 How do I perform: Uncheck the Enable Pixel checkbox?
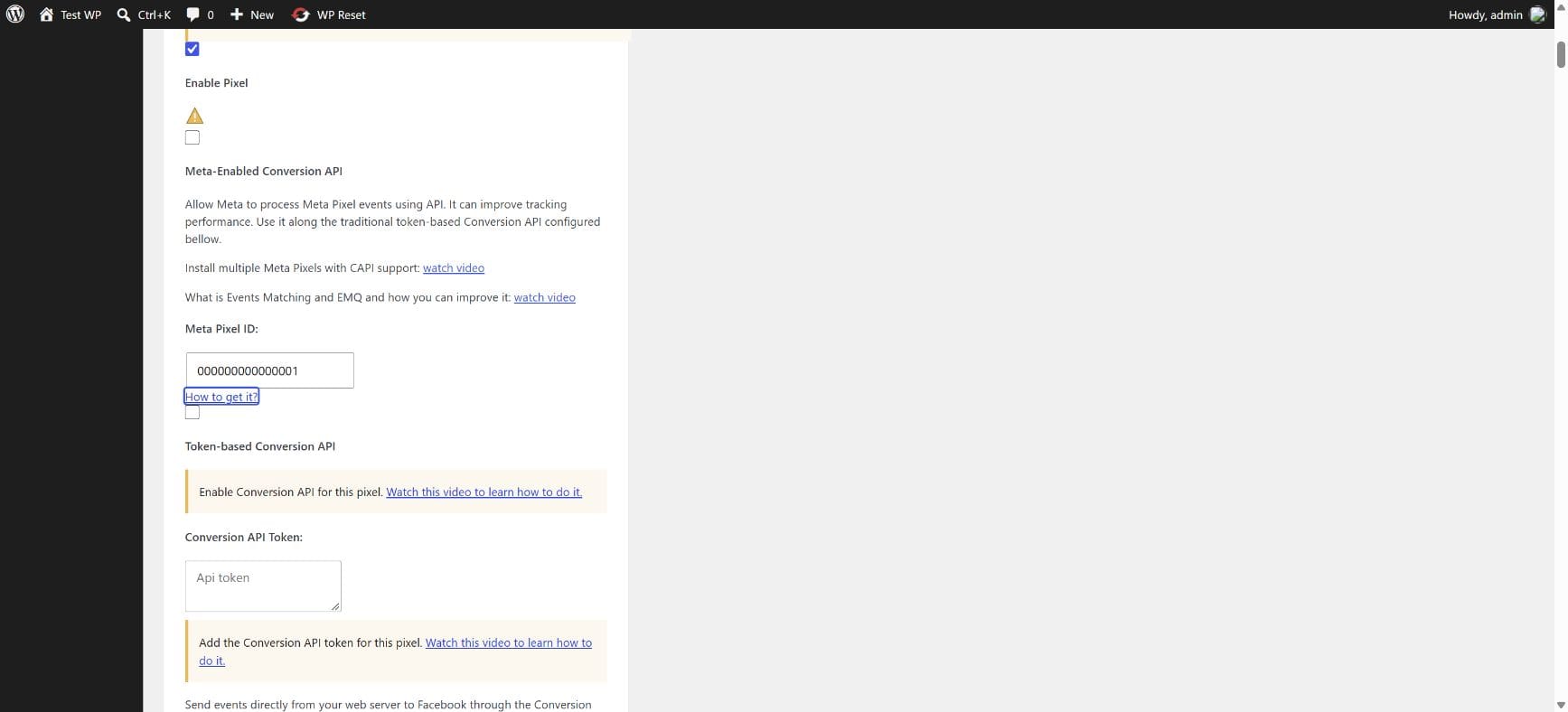192,49
